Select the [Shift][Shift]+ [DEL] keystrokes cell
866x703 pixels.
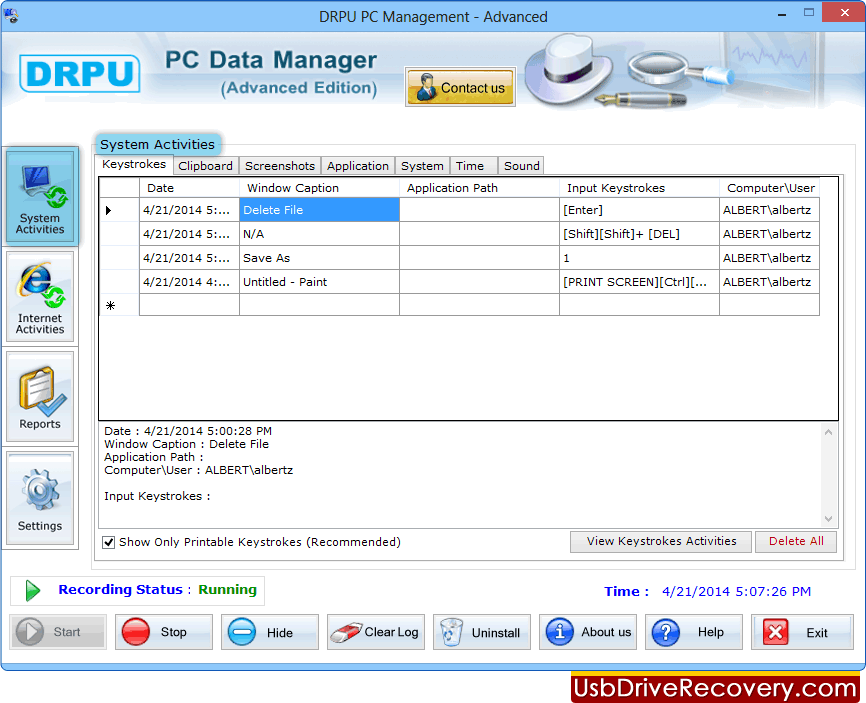point(640,234)
